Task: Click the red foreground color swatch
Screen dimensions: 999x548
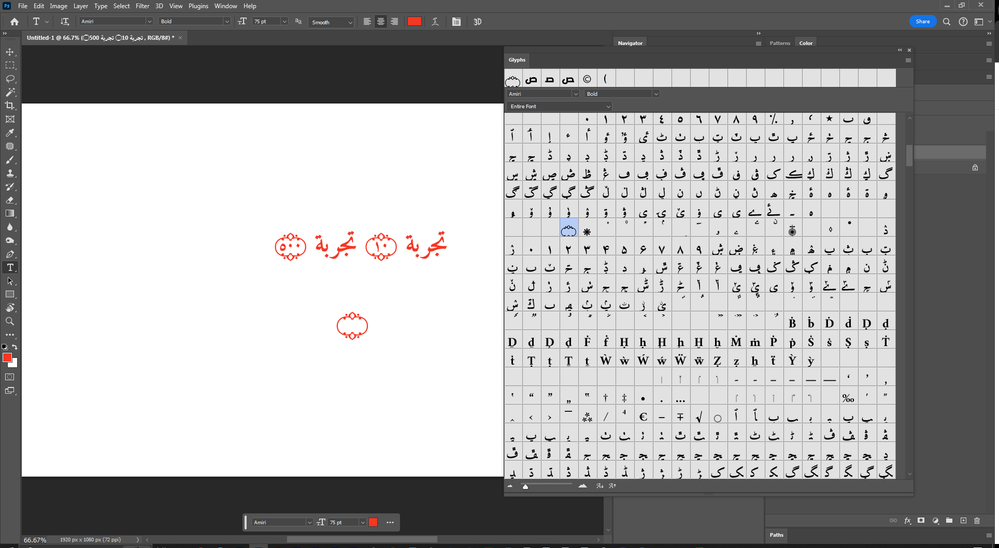Action: pos(7,358)
